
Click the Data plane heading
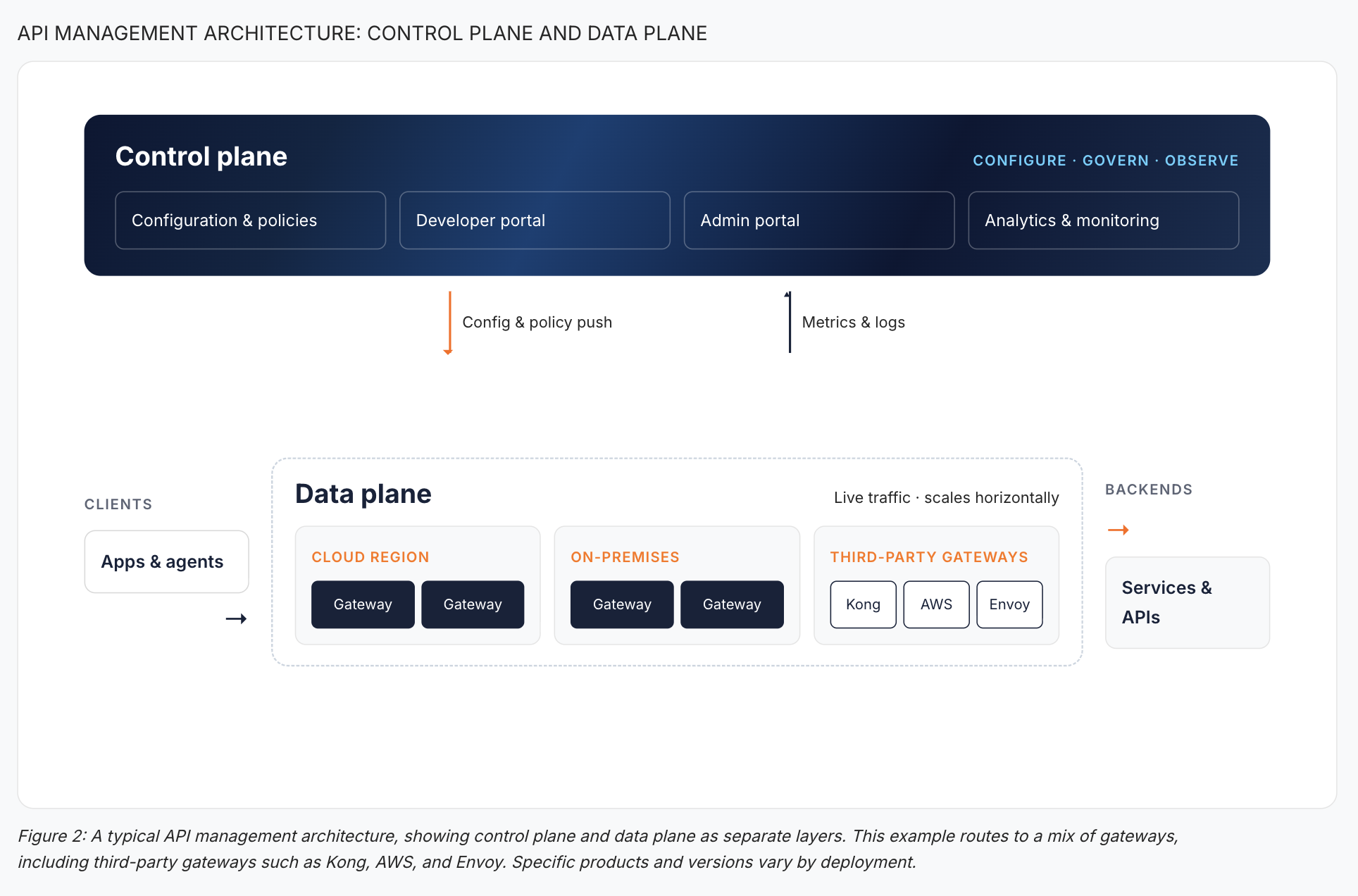coord(363,494)
